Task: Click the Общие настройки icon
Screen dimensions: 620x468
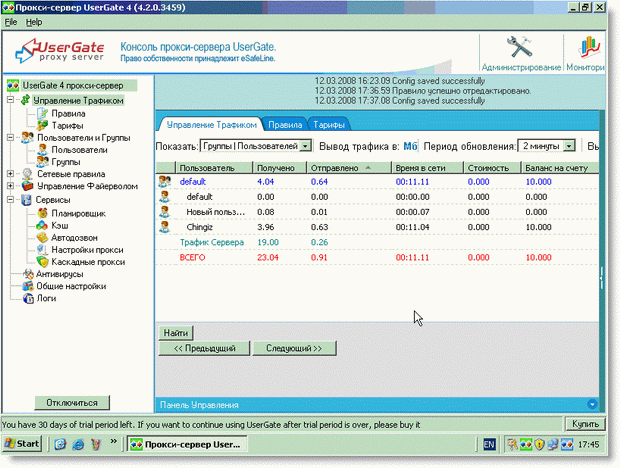Action: point(28,286)
